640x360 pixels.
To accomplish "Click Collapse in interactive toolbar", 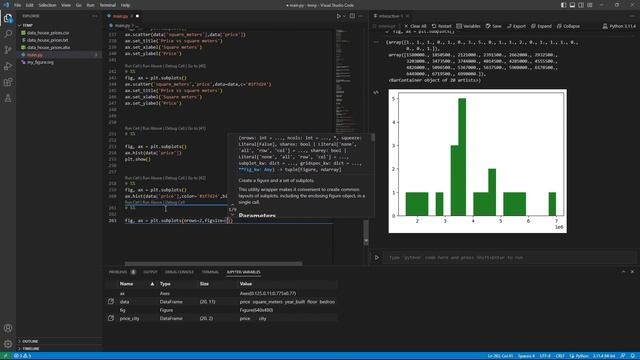I will tap(568, 26).
